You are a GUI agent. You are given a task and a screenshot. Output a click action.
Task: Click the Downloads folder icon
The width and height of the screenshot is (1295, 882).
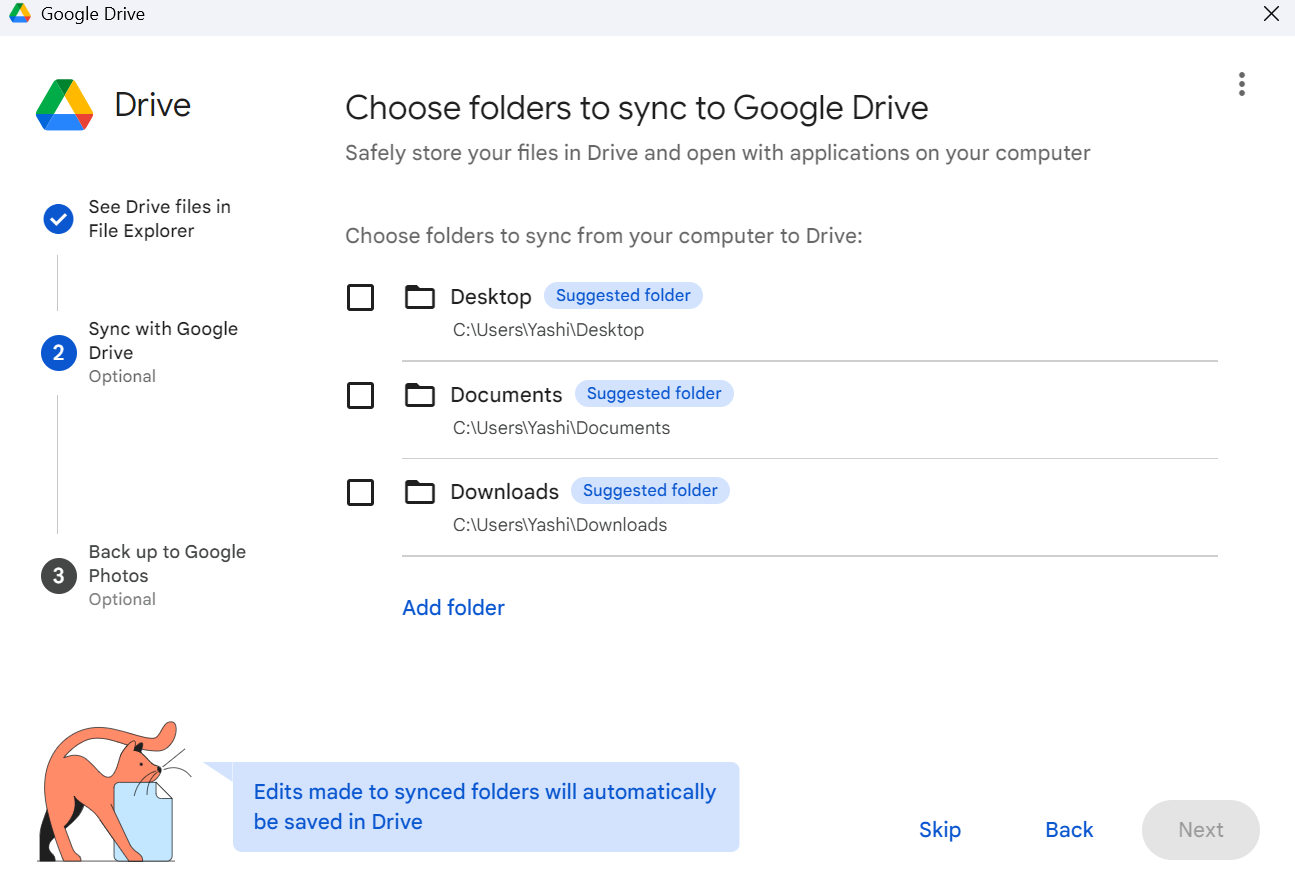[420, 492]
